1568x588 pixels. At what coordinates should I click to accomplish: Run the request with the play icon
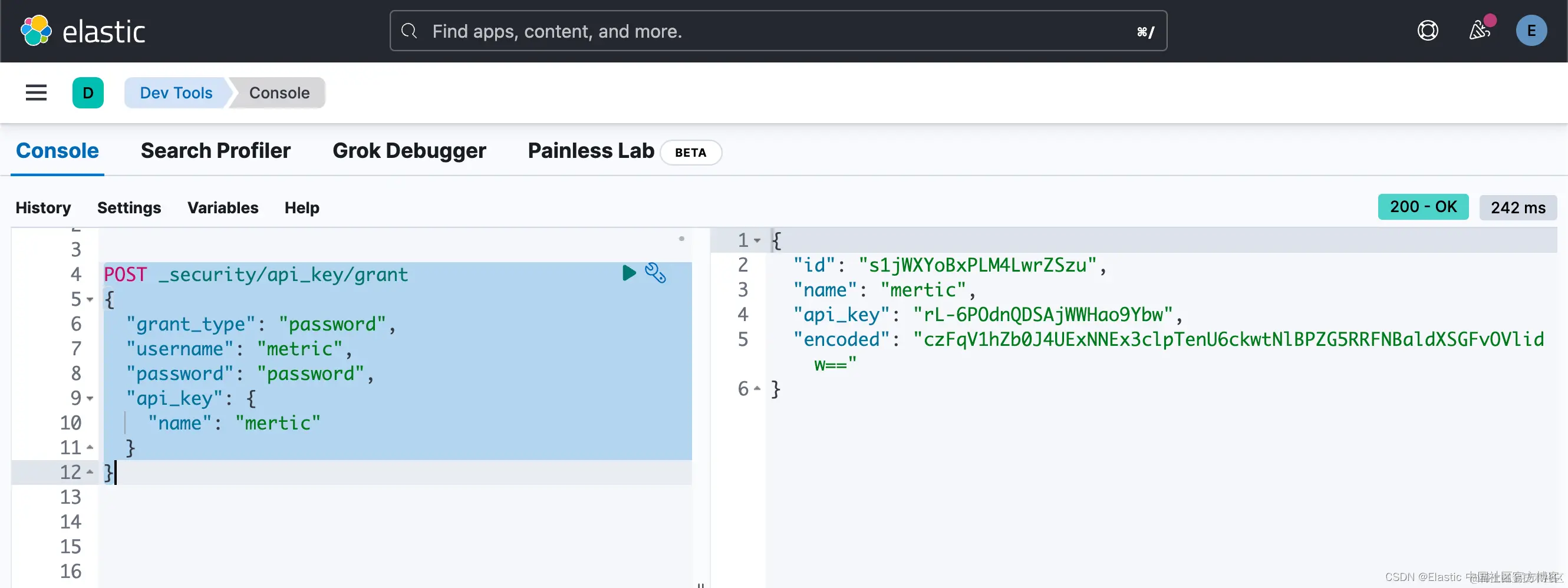tap(629, 273)
